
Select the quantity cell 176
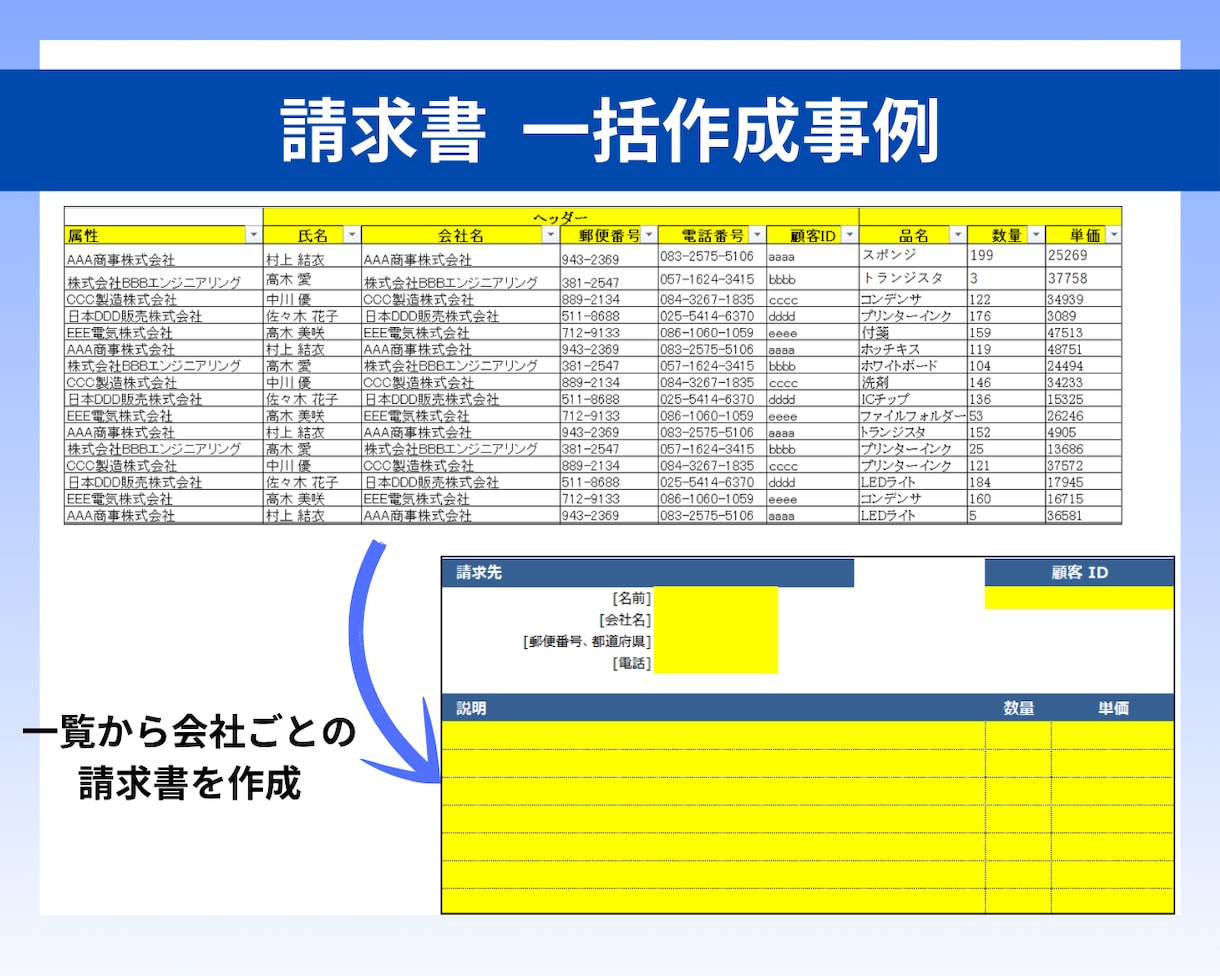[1005, 316]
